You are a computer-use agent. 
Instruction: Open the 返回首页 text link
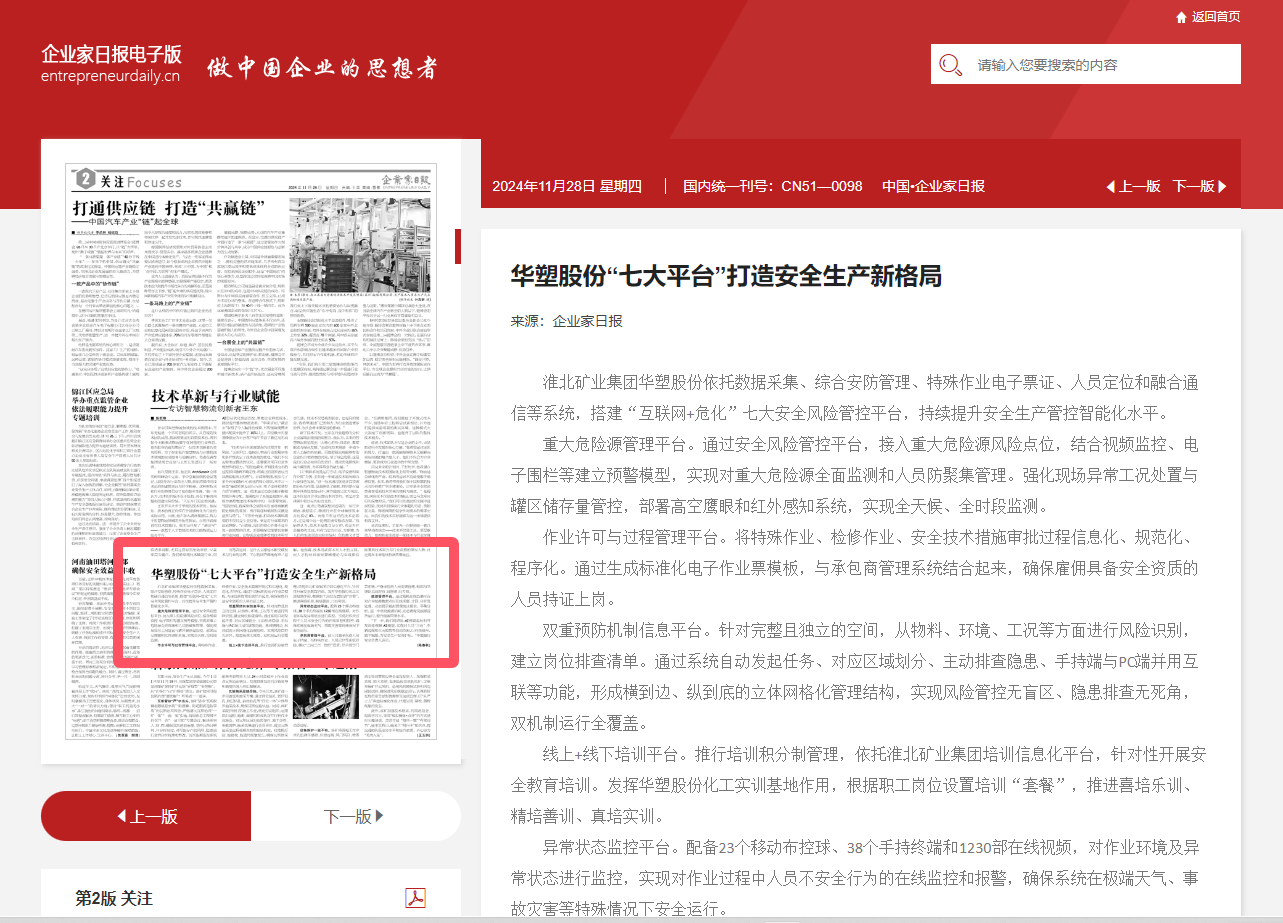[1215, 17]
